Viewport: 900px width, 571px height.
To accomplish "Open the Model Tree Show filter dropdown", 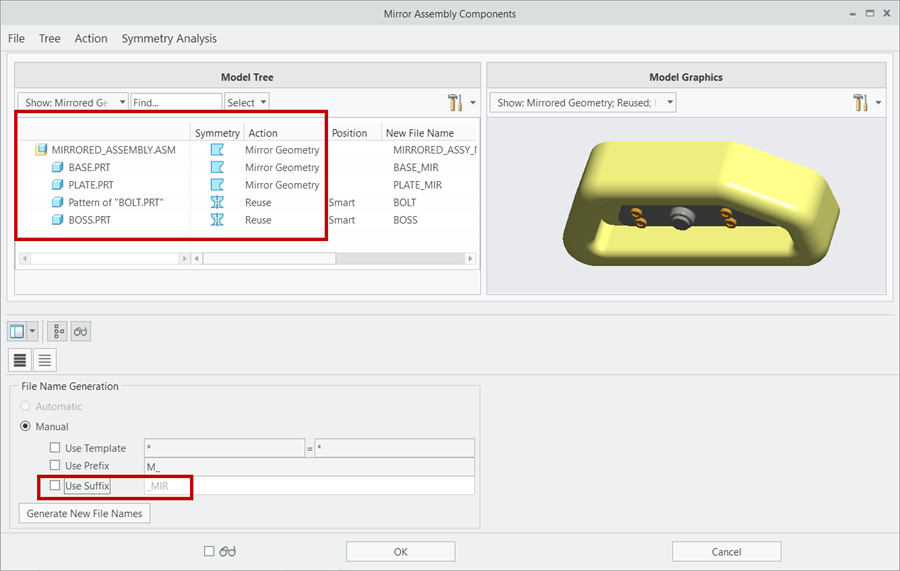I will tap(73, 103).
